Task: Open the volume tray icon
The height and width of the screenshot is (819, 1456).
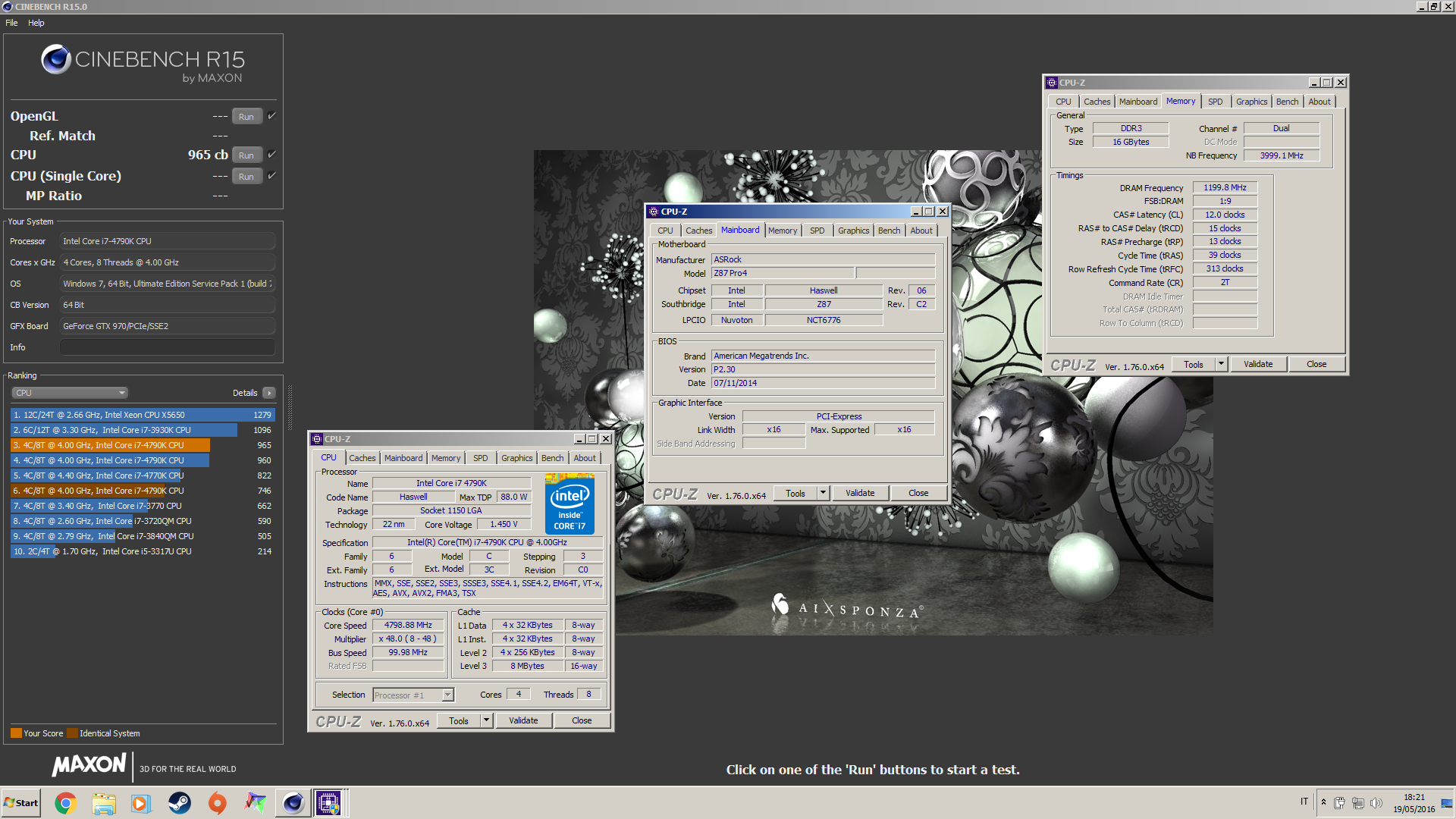Action: 1376,802
